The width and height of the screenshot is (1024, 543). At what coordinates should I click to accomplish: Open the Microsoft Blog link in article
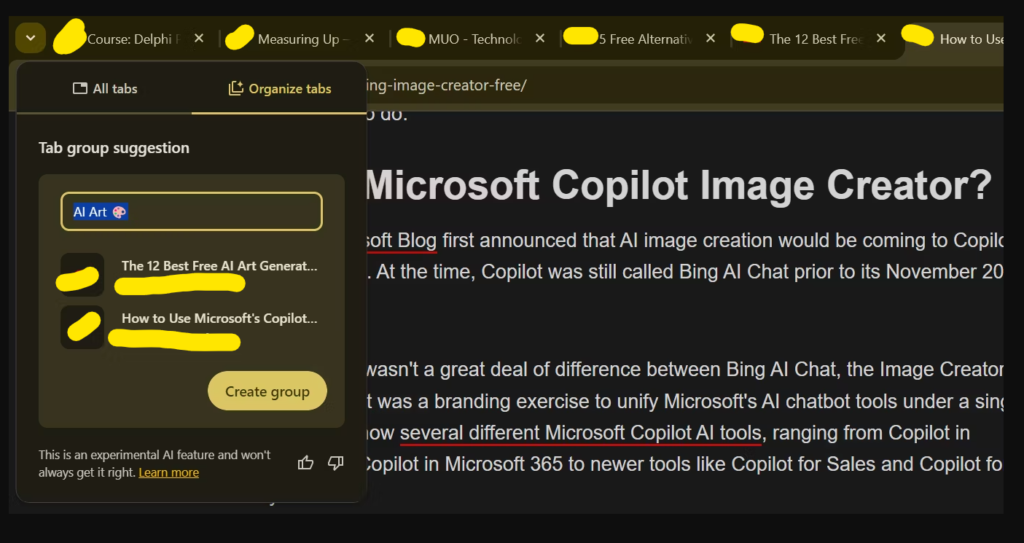pos(401,240)
